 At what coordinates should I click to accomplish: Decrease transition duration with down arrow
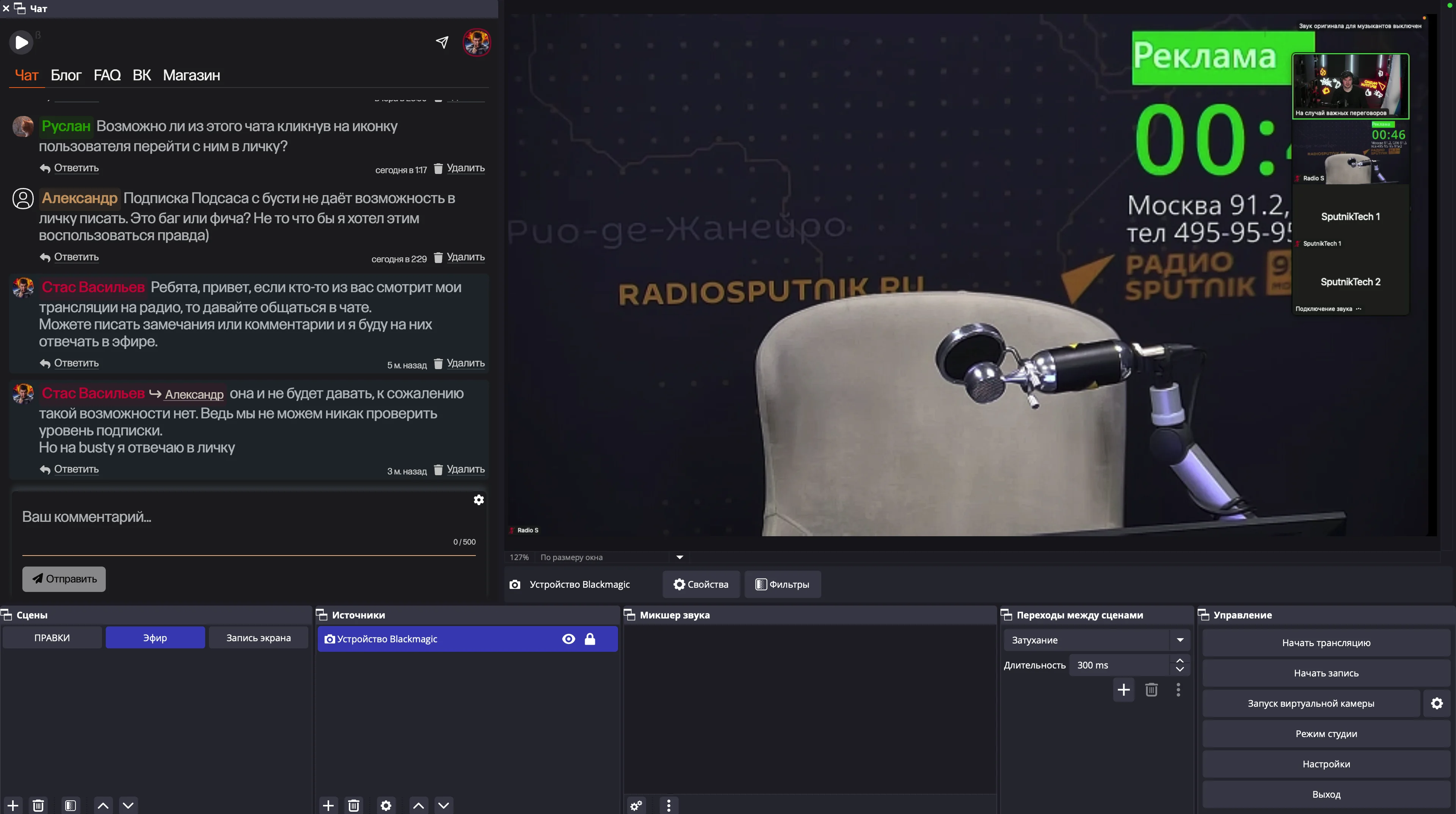point(1180,670)
